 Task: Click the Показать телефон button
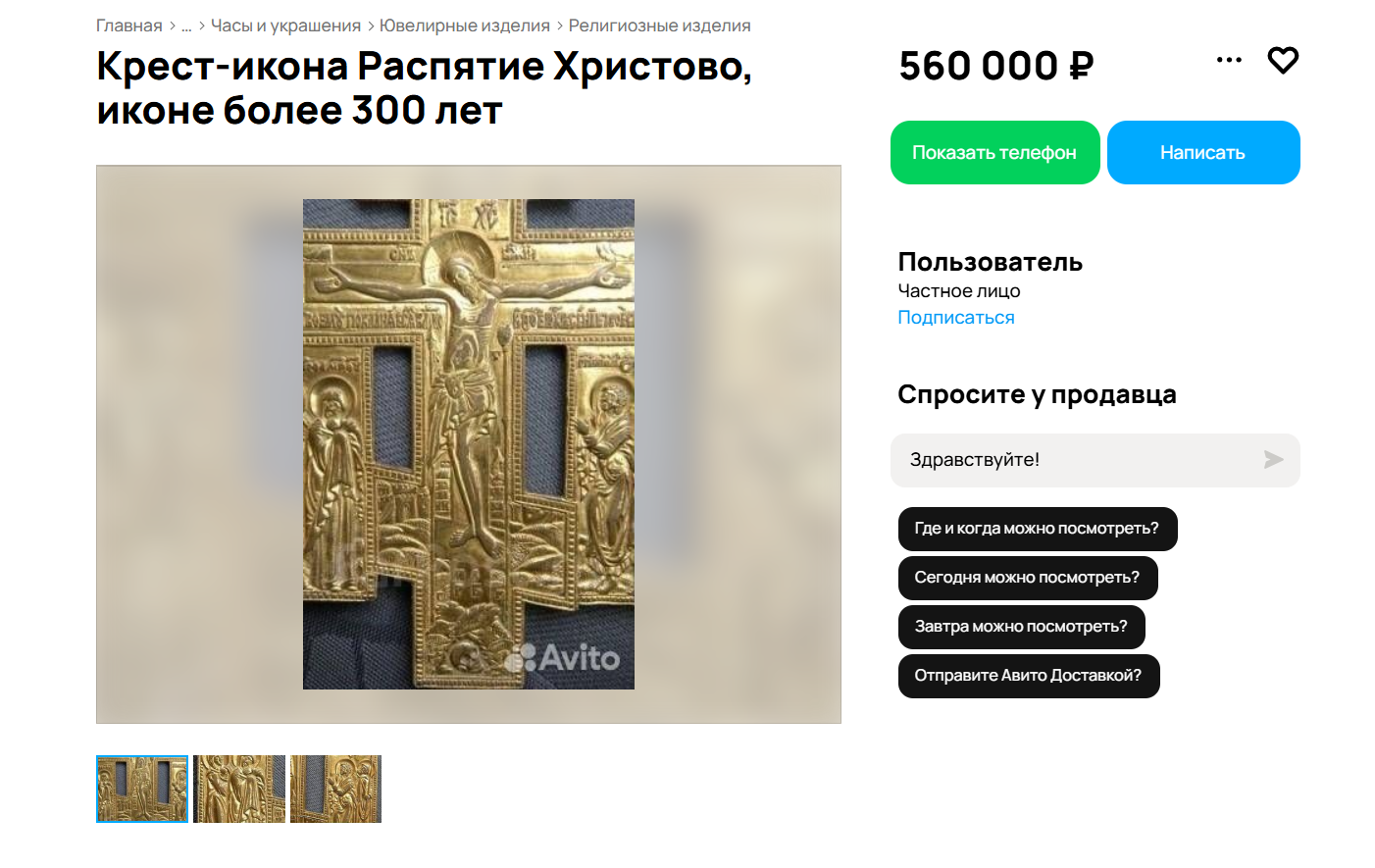point(994,152)
